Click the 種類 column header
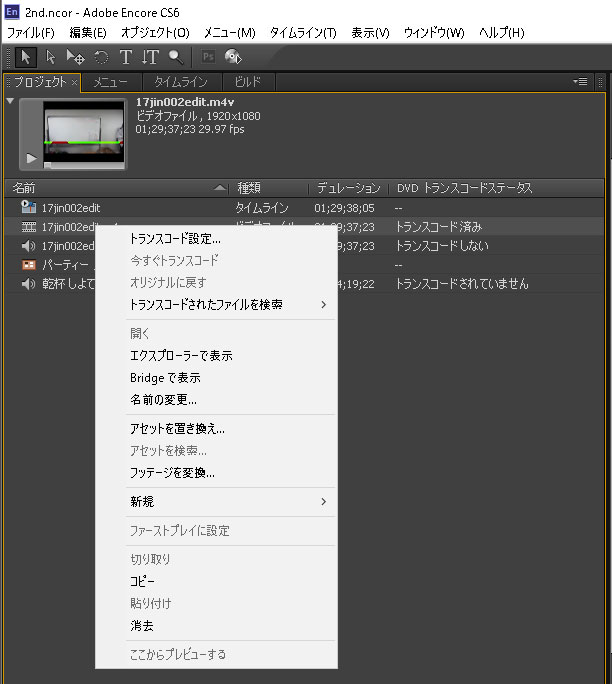This screenshot has height=684, width=612. (x=249, y=188)
